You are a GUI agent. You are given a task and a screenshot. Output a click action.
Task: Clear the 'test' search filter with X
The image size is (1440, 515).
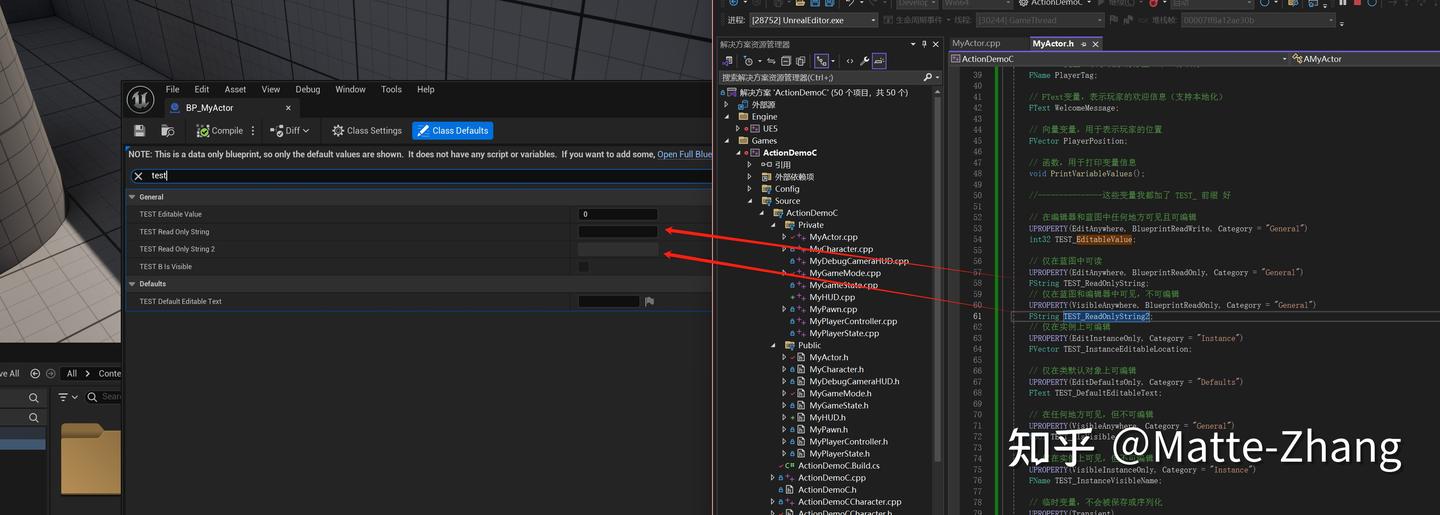point(138,176)
